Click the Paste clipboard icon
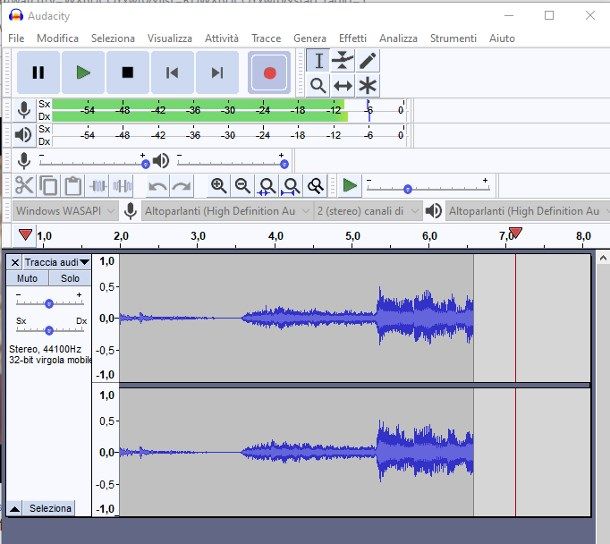Image resolution: width=610 pixels, height=544 pixels. 73,185
